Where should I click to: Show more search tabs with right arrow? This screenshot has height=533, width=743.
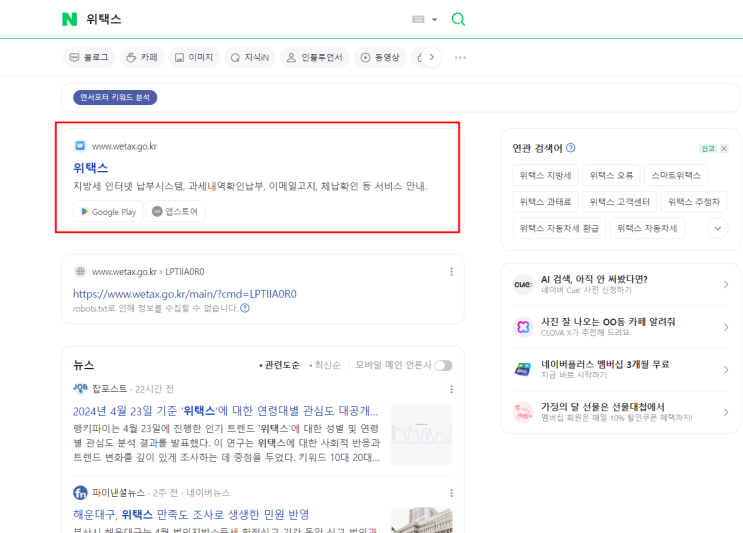(432, 57)
